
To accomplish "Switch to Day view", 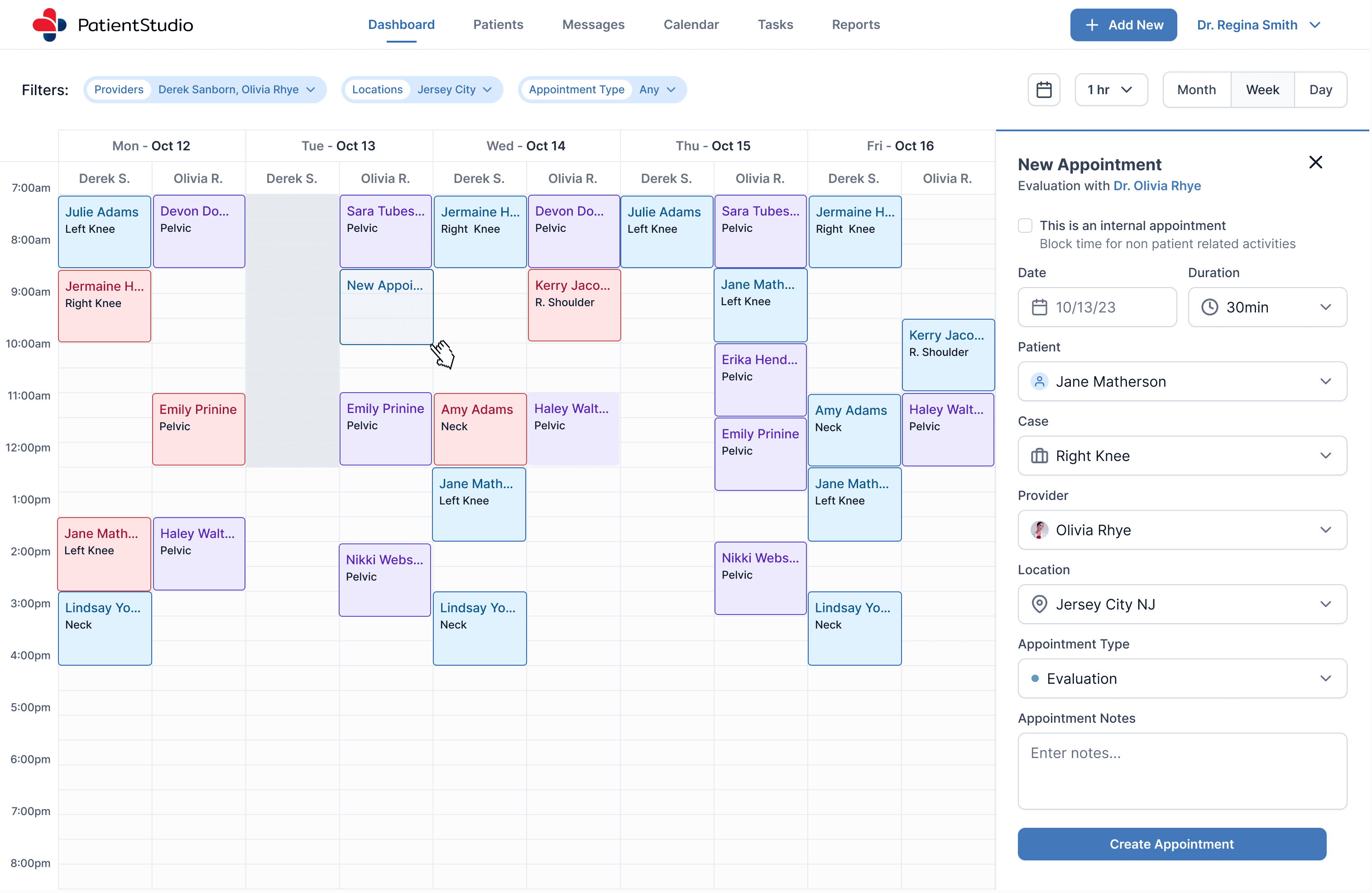I will pyautogui.click(x=1320, y=90).
